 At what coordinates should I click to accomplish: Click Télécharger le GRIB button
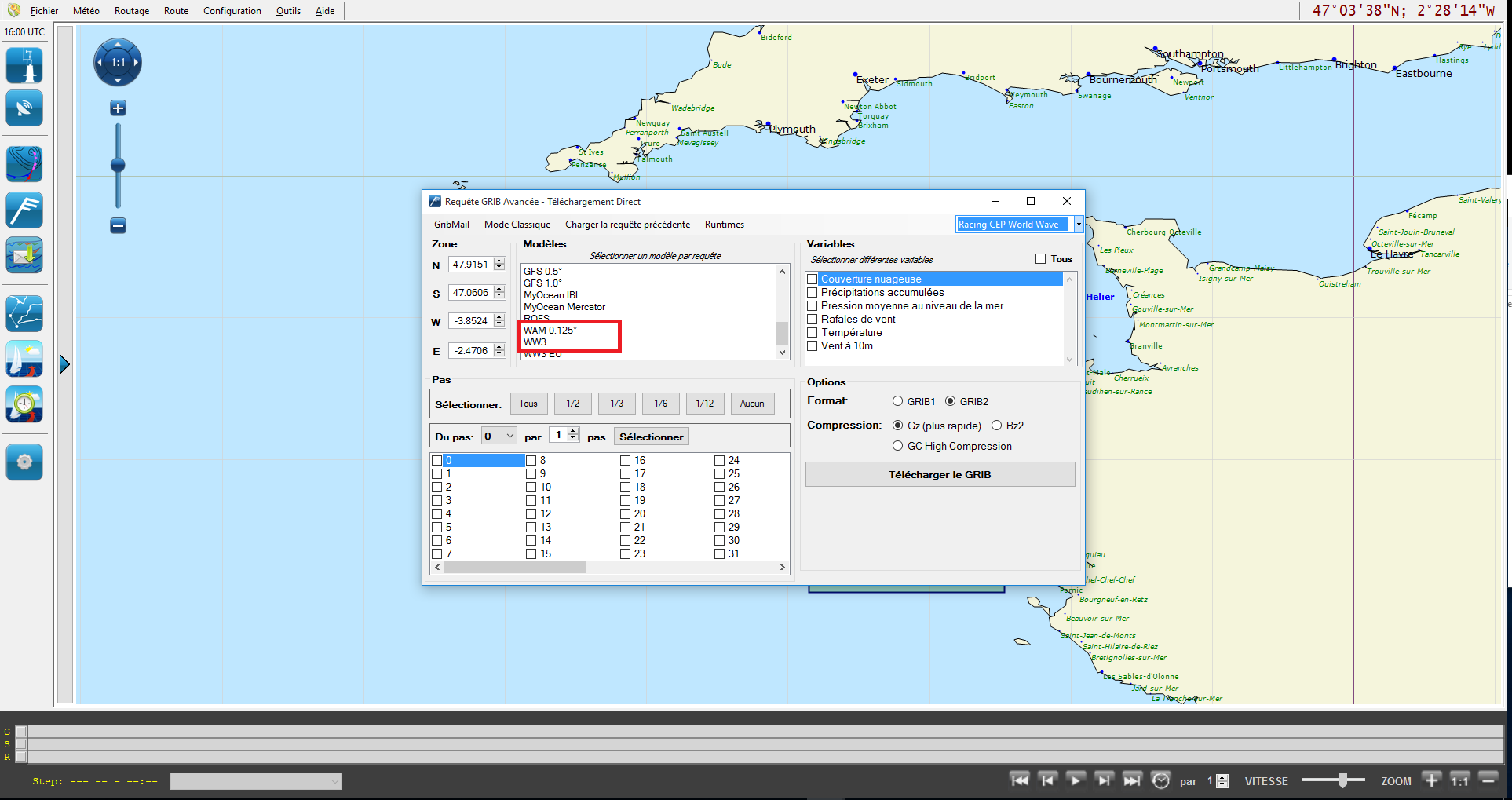pyautogui.click(x=940, y=475)
